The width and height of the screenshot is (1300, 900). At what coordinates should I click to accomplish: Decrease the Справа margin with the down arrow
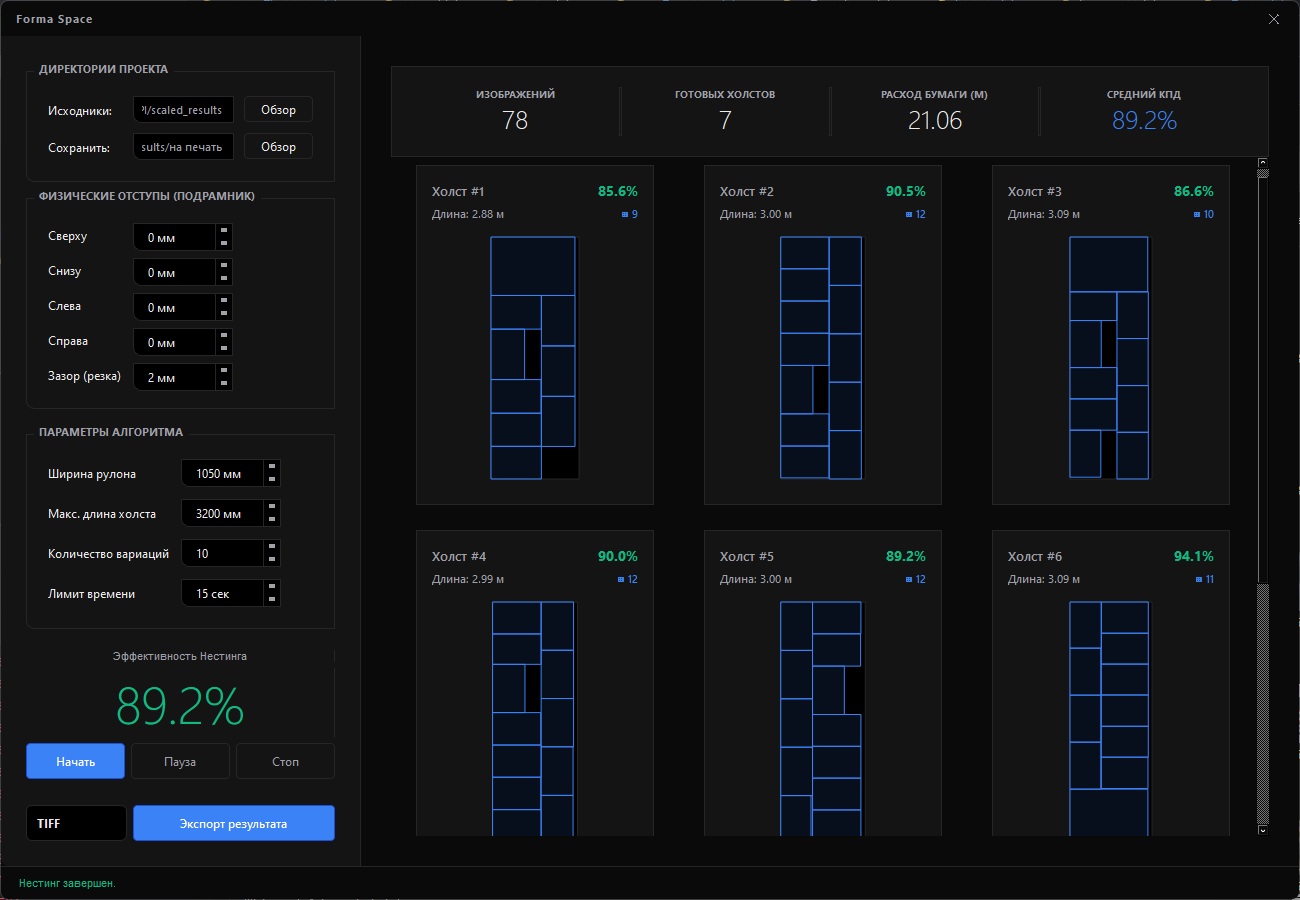(x=224, y=348)
